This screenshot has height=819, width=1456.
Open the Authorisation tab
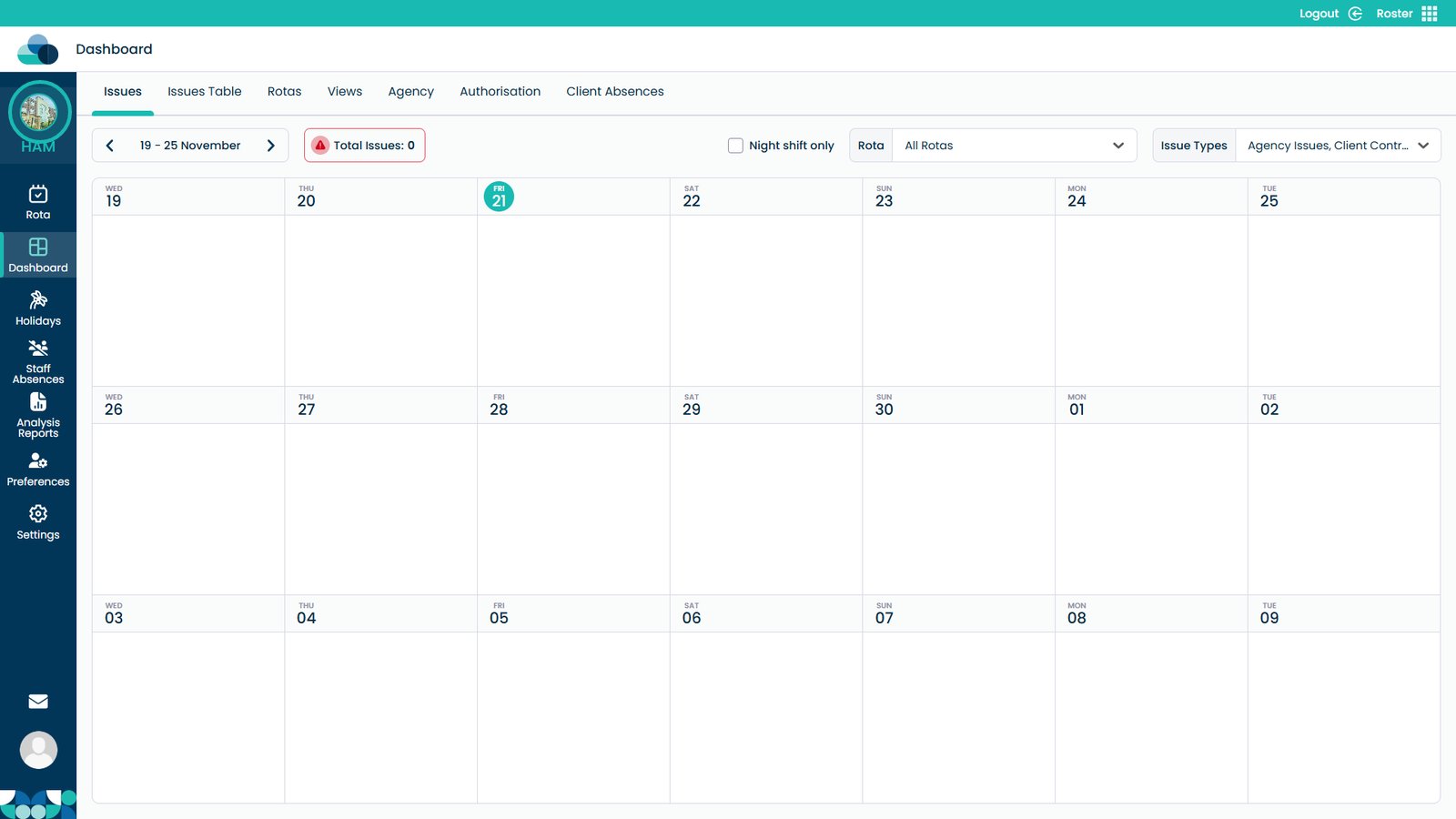(x=500, y=92)
